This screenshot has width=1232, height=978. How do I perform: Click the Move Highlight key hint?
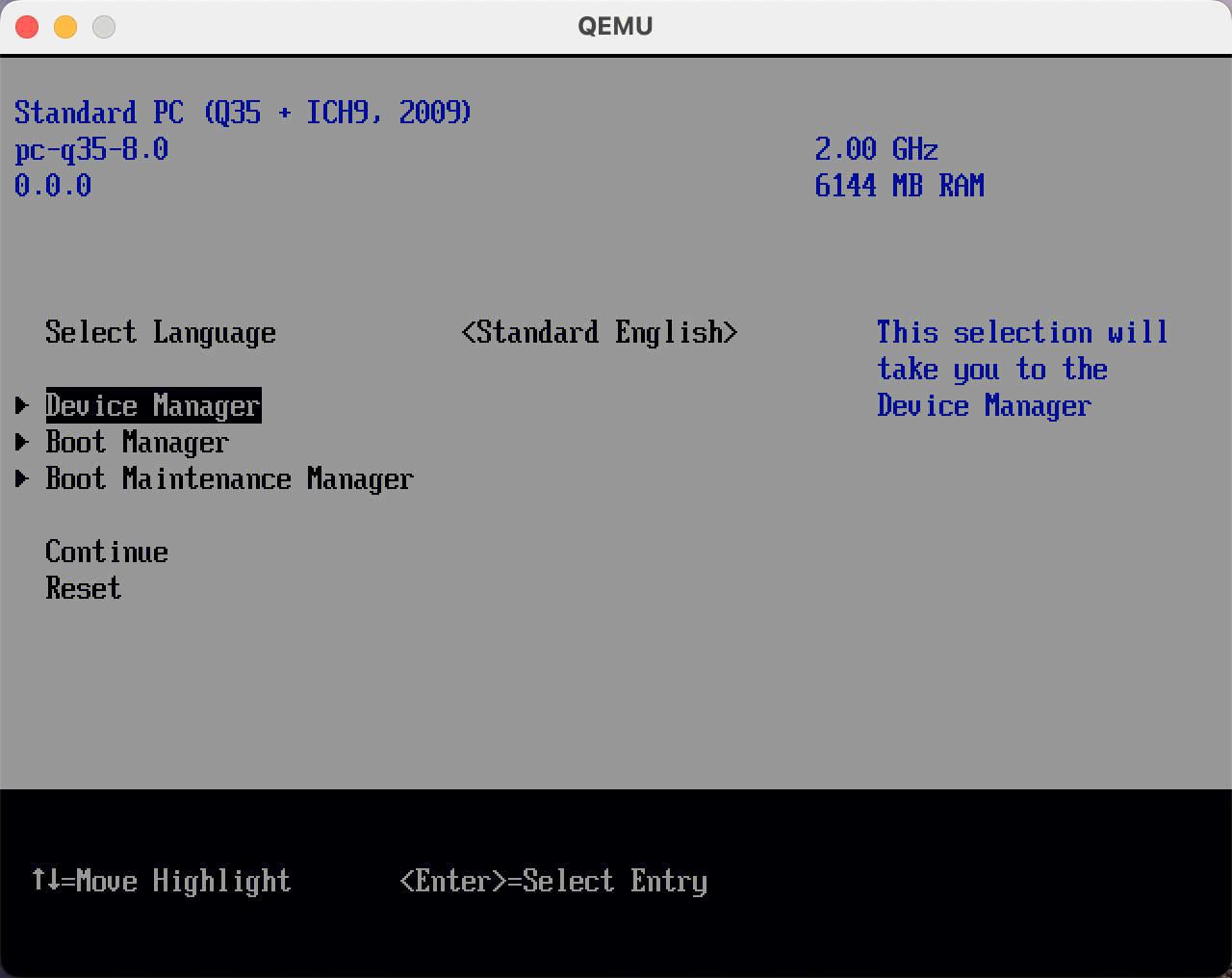click(x=161, y=881)
